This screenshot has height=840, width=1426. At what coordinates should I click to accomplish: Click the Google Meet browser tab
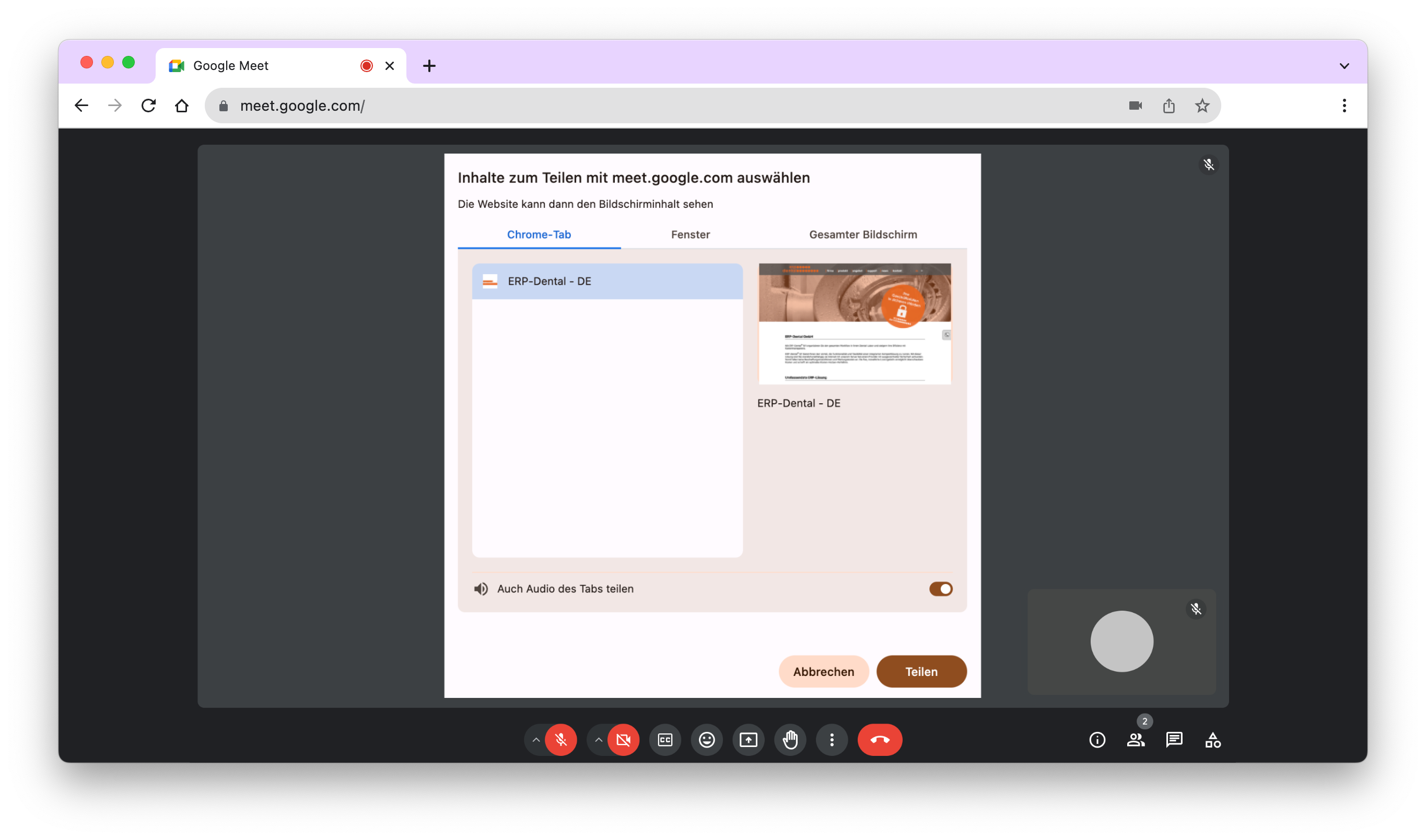(x=280, y=66)
